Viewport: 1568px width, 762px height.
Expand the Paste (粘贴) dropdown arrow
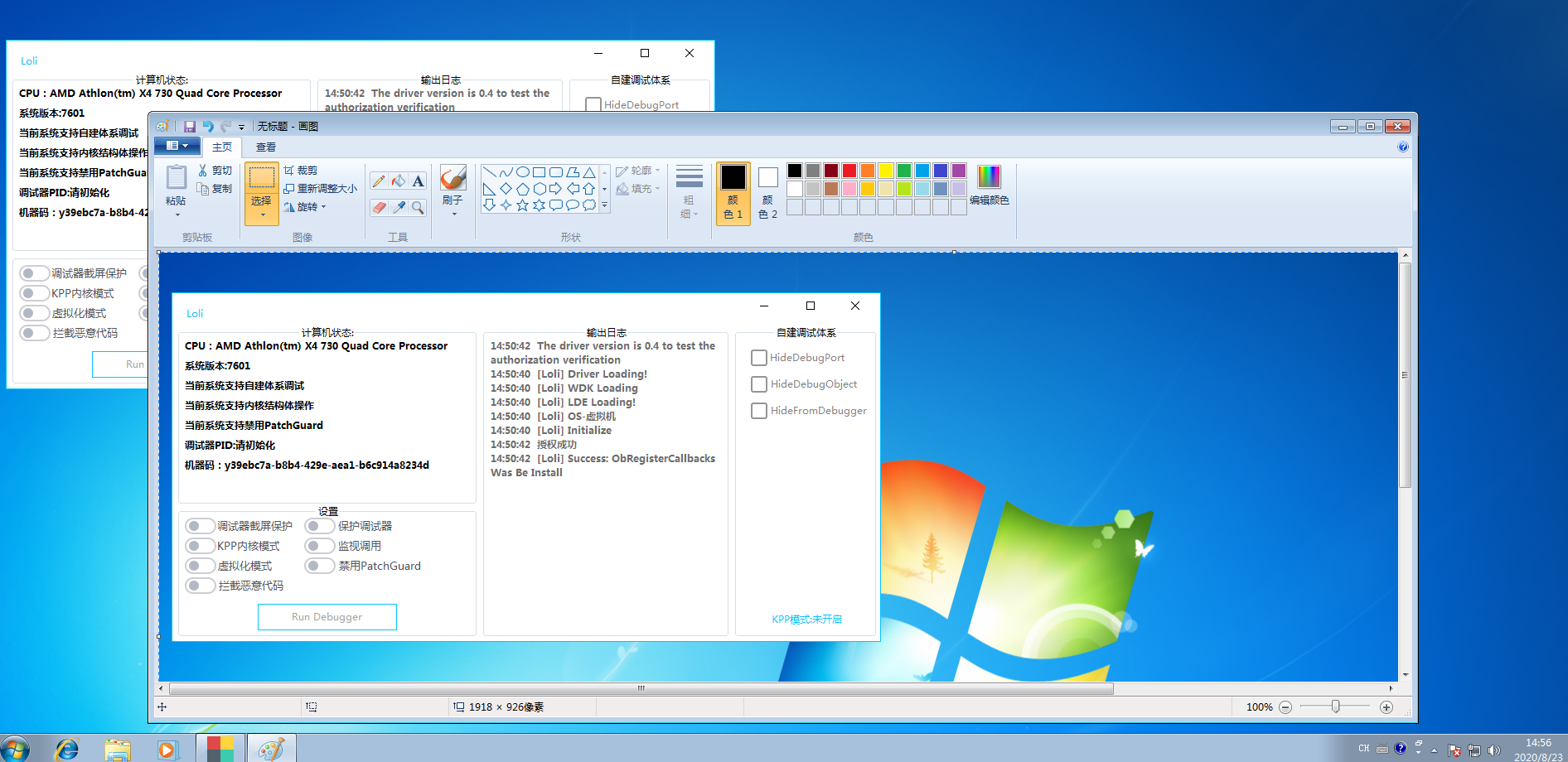(x=177, y=215)
